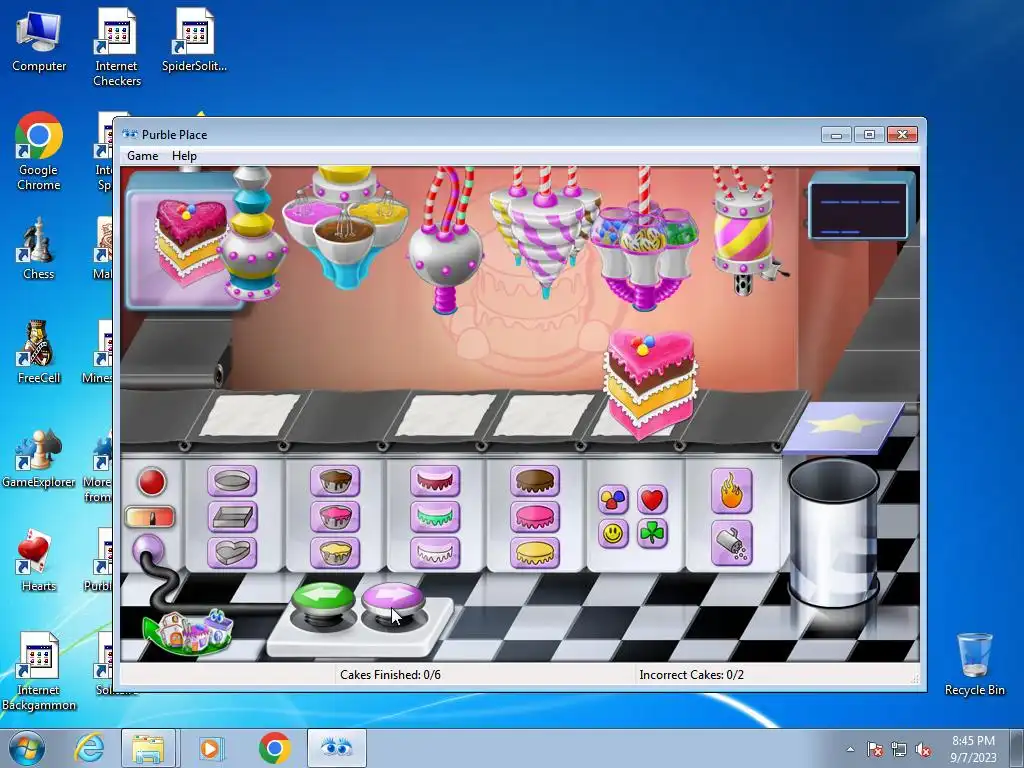Click the red round stop button
Screen dimensions: 1024x768
[x=152, y=482]
